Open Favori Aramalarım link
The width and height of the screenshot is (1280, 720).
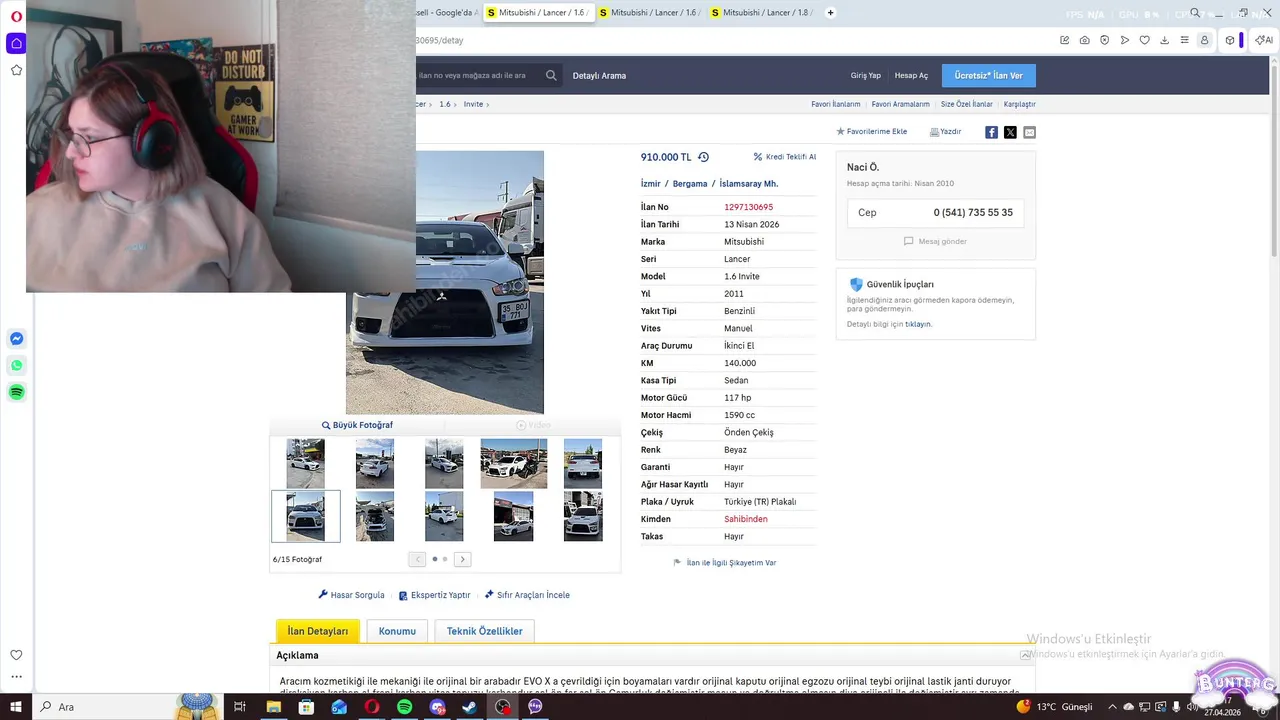[900, 104]
